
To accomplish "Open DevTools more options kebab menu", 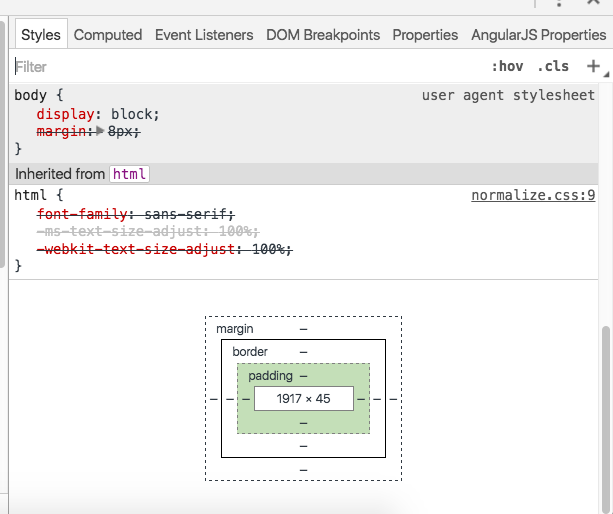I will coord(559,3).
